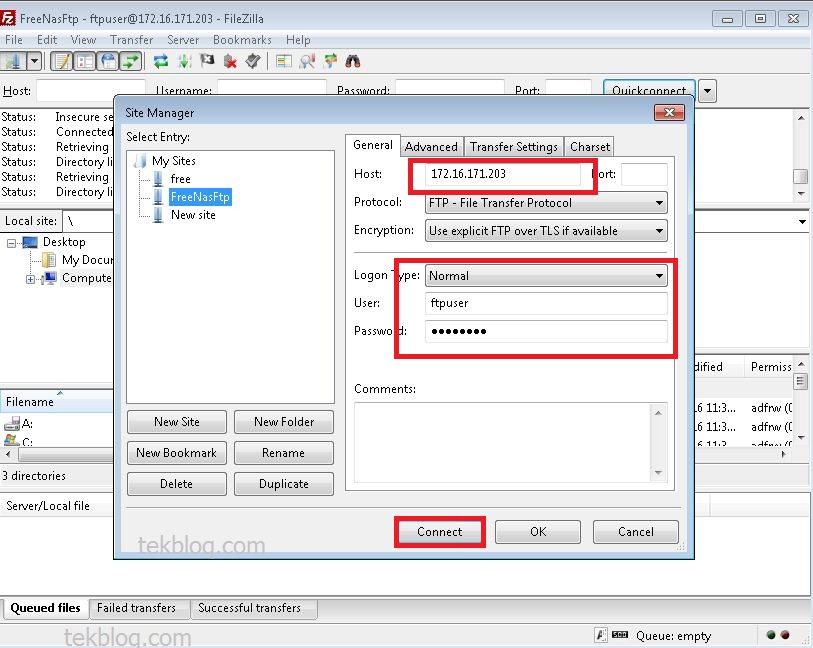Click the Disconnect from server icon
This screenshot has width=813, height=648.
click(x=230, y=61)
